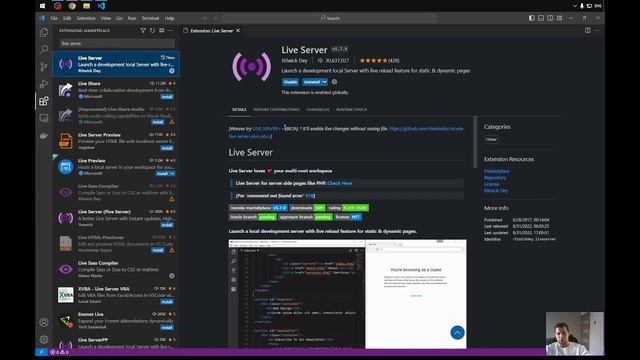Open the Help menu
Screen dimensions: 640x360
point(169,18)
